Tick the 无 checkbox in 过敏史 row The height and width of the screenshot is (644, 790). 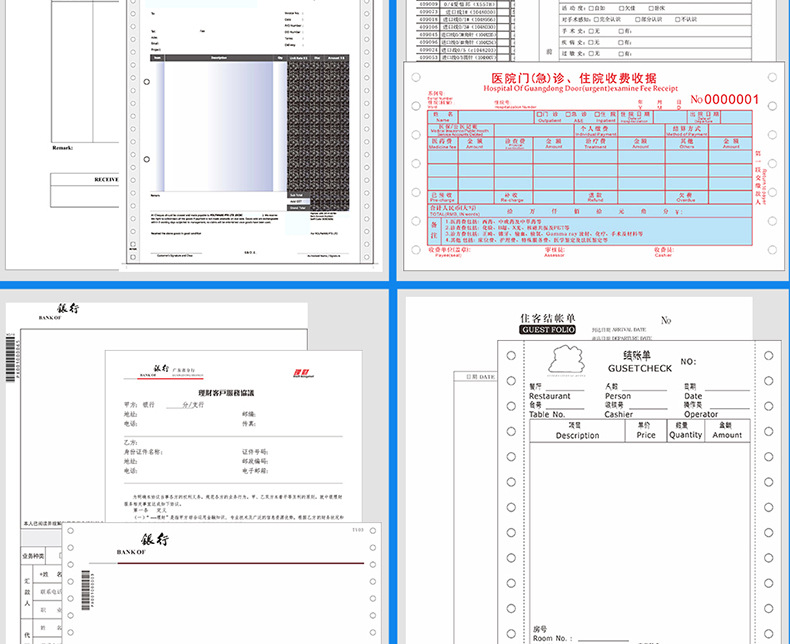coord(591,53)
